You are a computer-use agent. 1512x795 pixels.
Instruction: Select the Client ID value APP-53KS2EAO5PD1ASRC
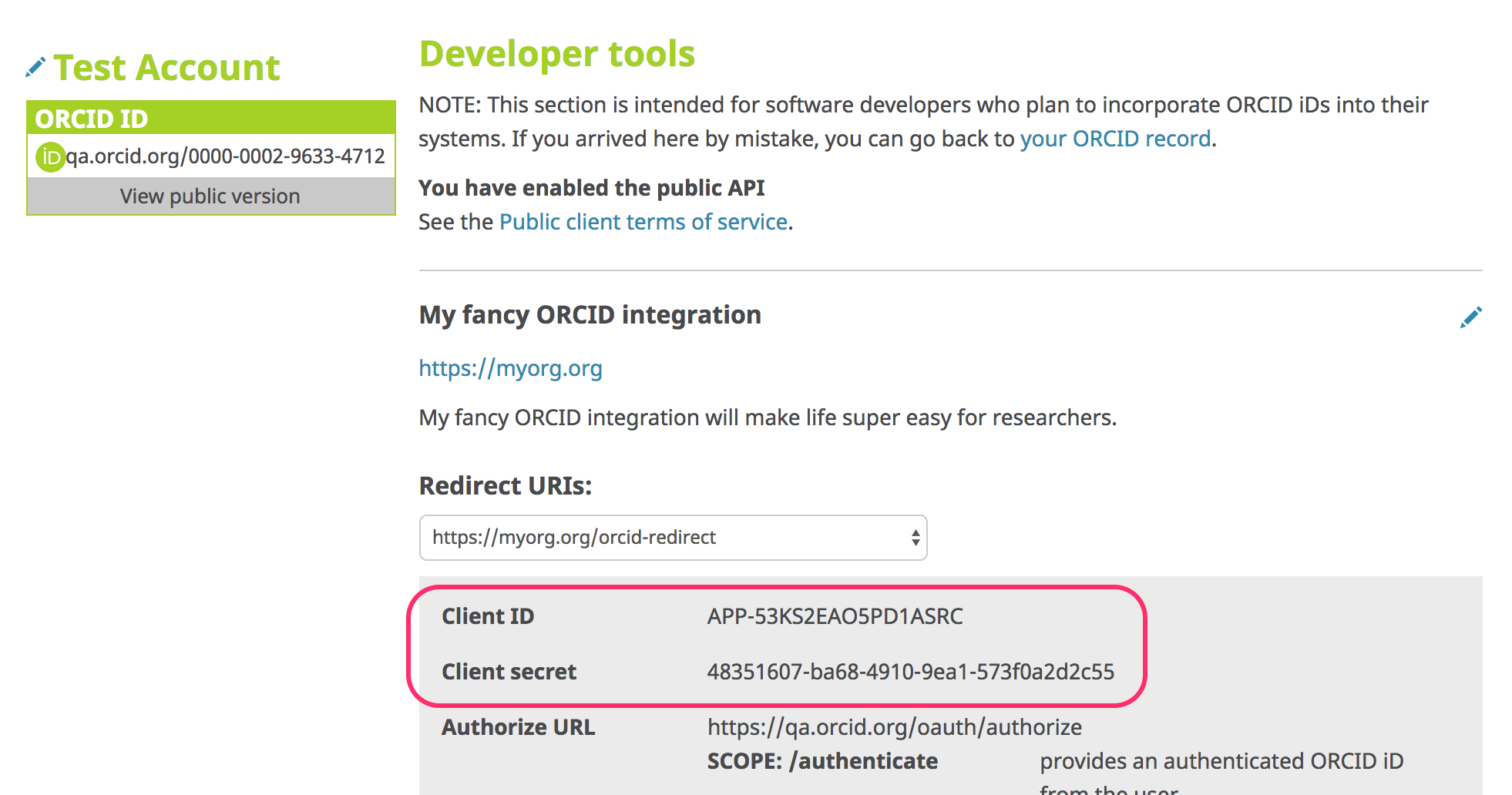[835, 616]
